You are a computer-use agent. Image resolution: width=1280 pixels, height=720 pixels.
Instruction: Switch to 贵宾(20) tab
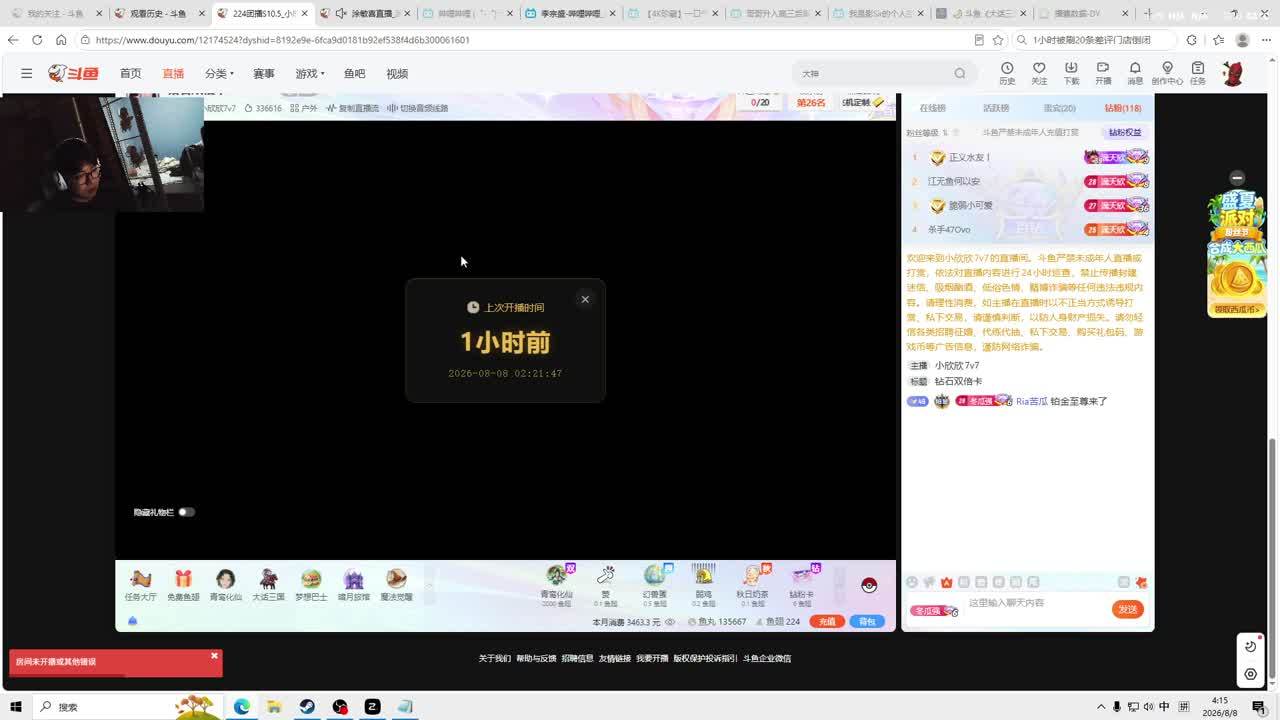point(1060,108)
